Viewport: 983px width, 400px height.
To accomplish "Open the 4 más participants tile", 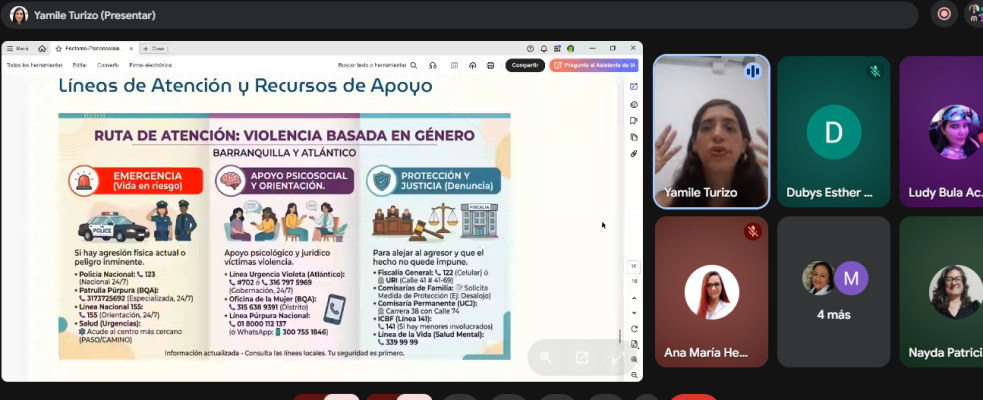I will click(x=834, y=292).
